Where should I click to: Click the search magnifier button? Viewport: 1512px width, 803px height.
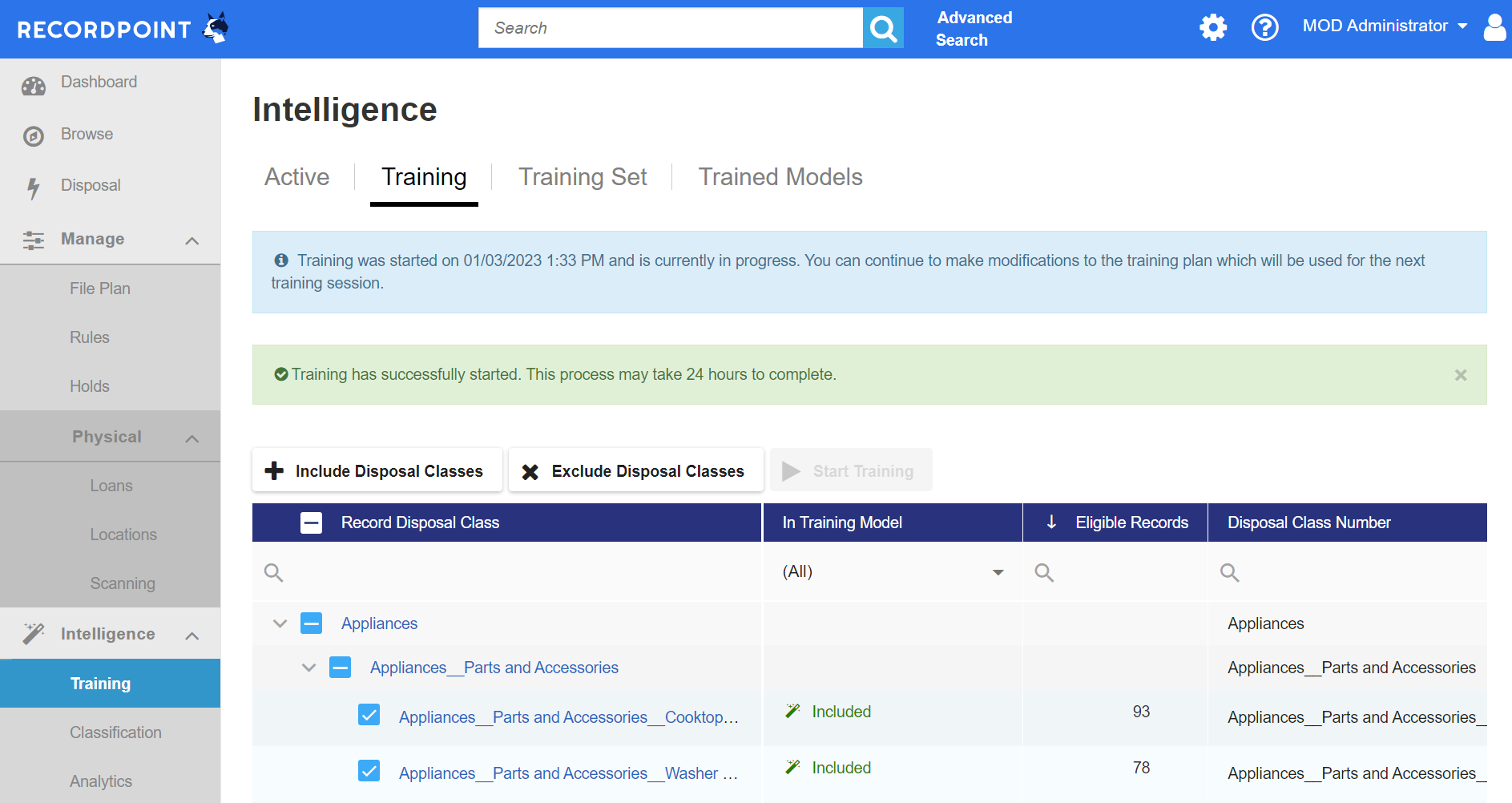(x=883, y=27)
